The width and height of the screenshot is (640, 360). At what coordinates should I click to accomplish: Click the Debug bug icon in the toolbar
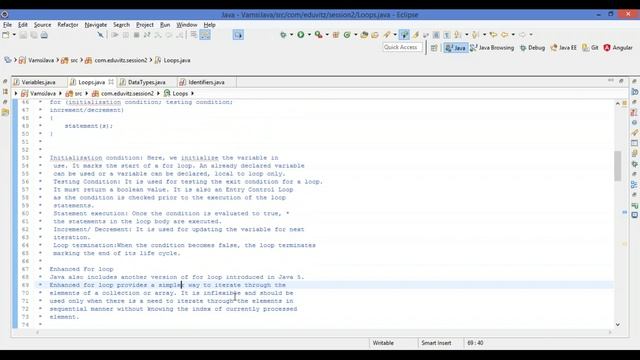coord(283,35)
